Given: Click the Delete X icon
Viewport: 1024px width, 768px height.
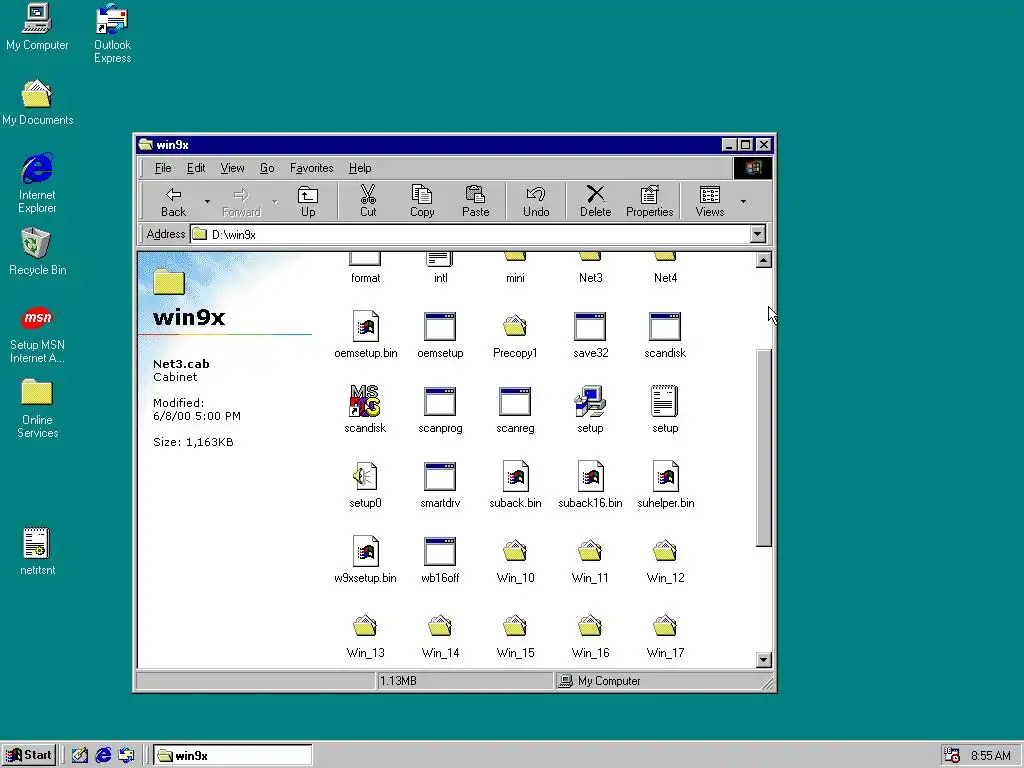Looking at the screenshot, I should (x=596, y=194).
